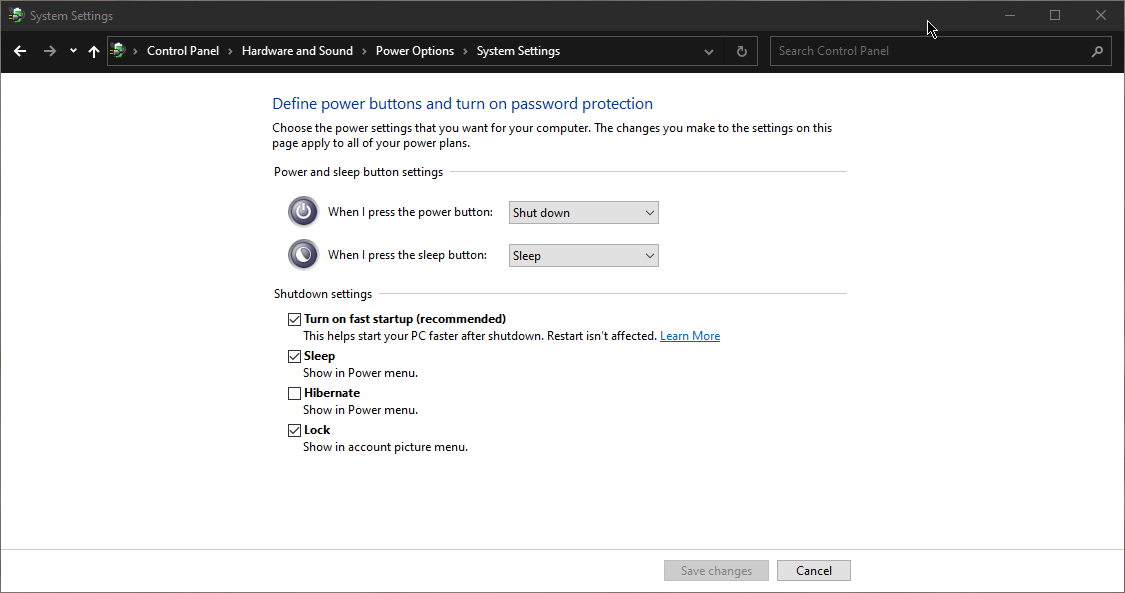Disable the Lock checkbox
Viewport: 1125px width, 593px height.
pyautogui.click(x=294, y=430)
